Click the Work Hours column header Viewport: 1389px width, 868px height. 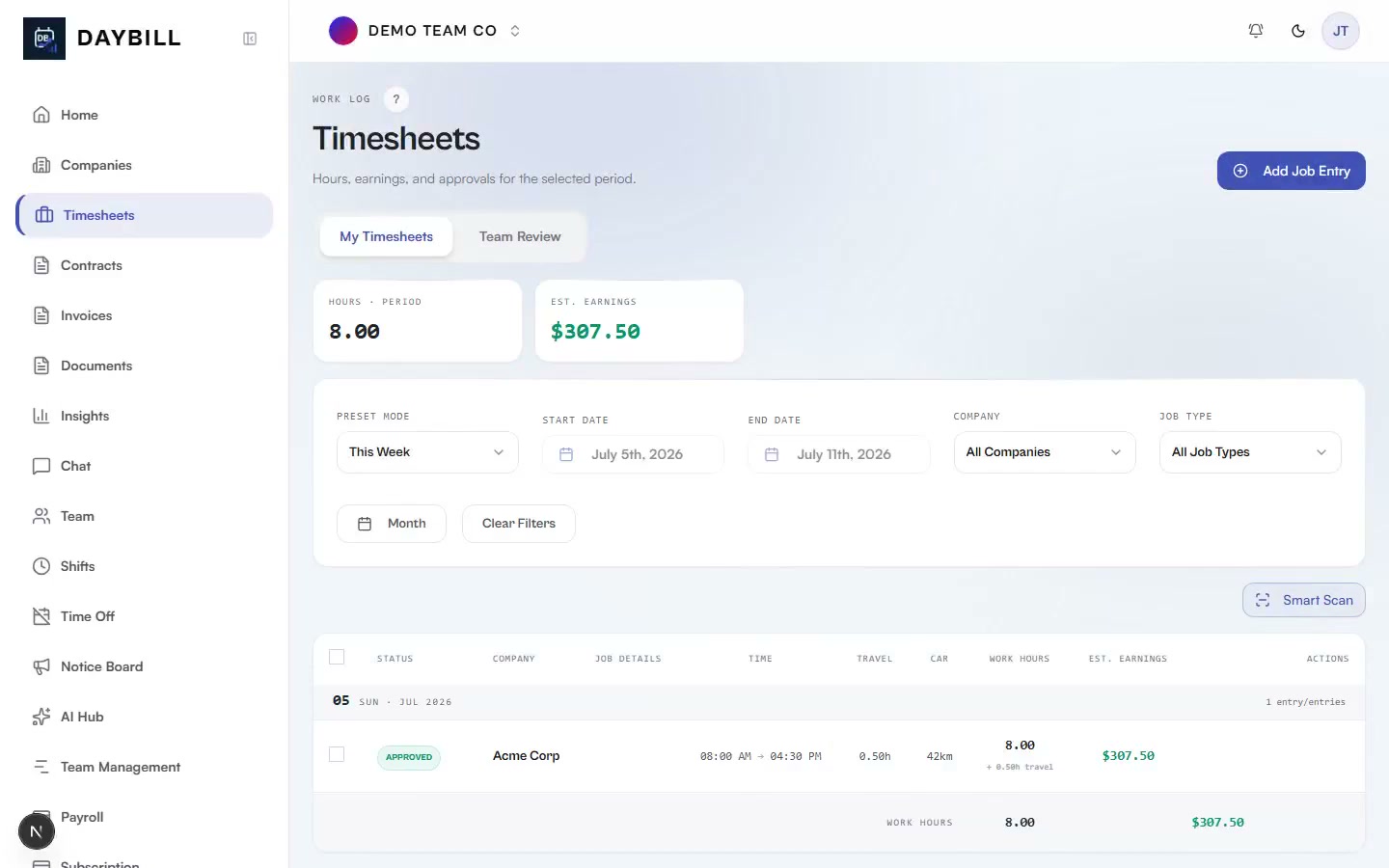coord(1020,659)
